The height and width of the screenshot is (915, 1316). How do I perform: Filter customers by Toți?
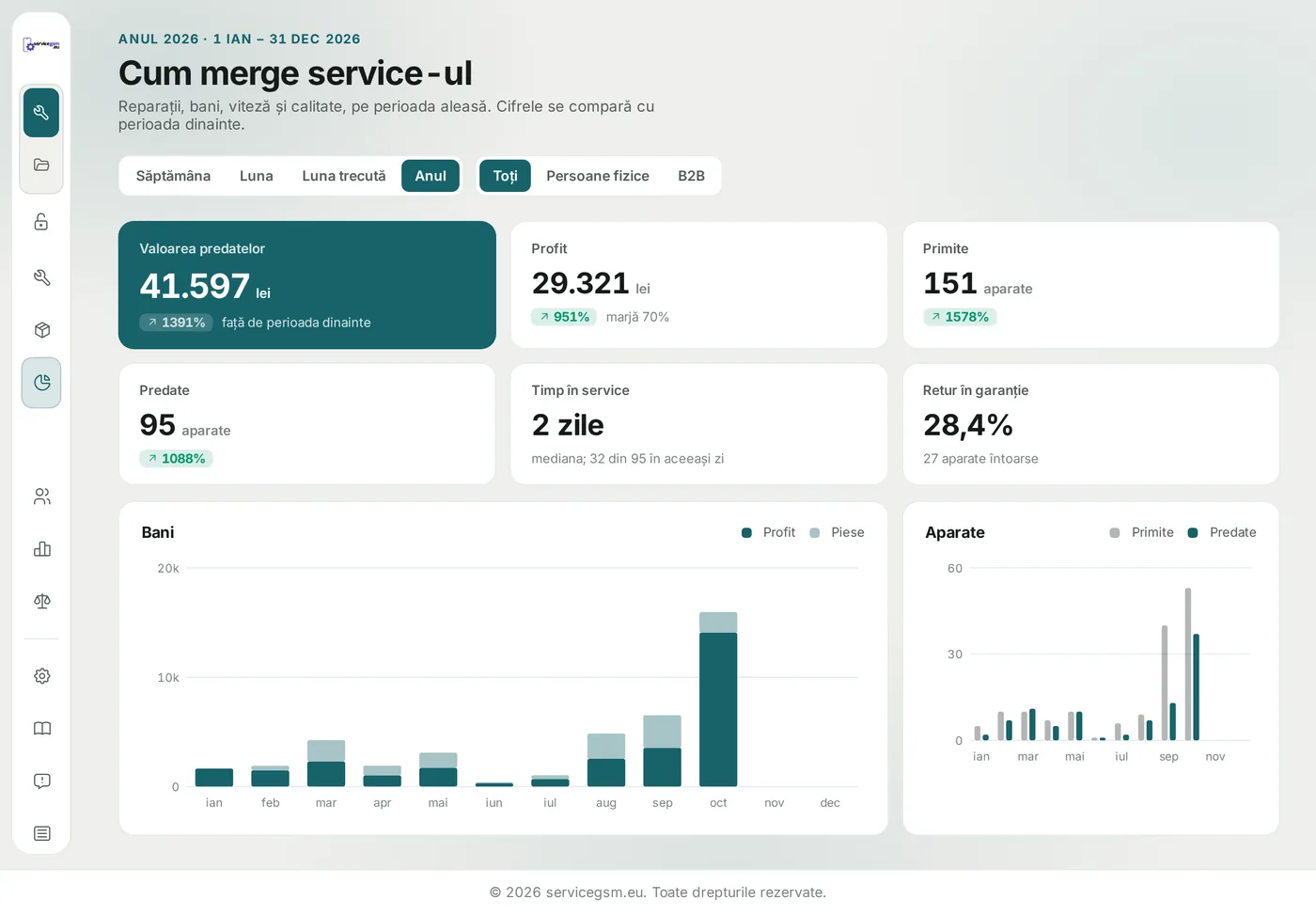coord(505,176)
